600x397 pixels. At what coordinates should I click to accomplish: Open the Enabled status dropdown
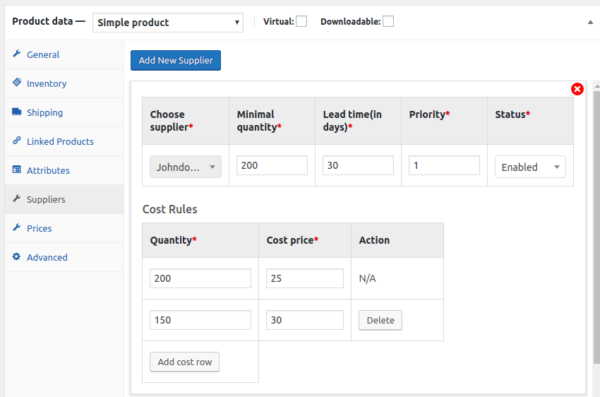[530, 167]
